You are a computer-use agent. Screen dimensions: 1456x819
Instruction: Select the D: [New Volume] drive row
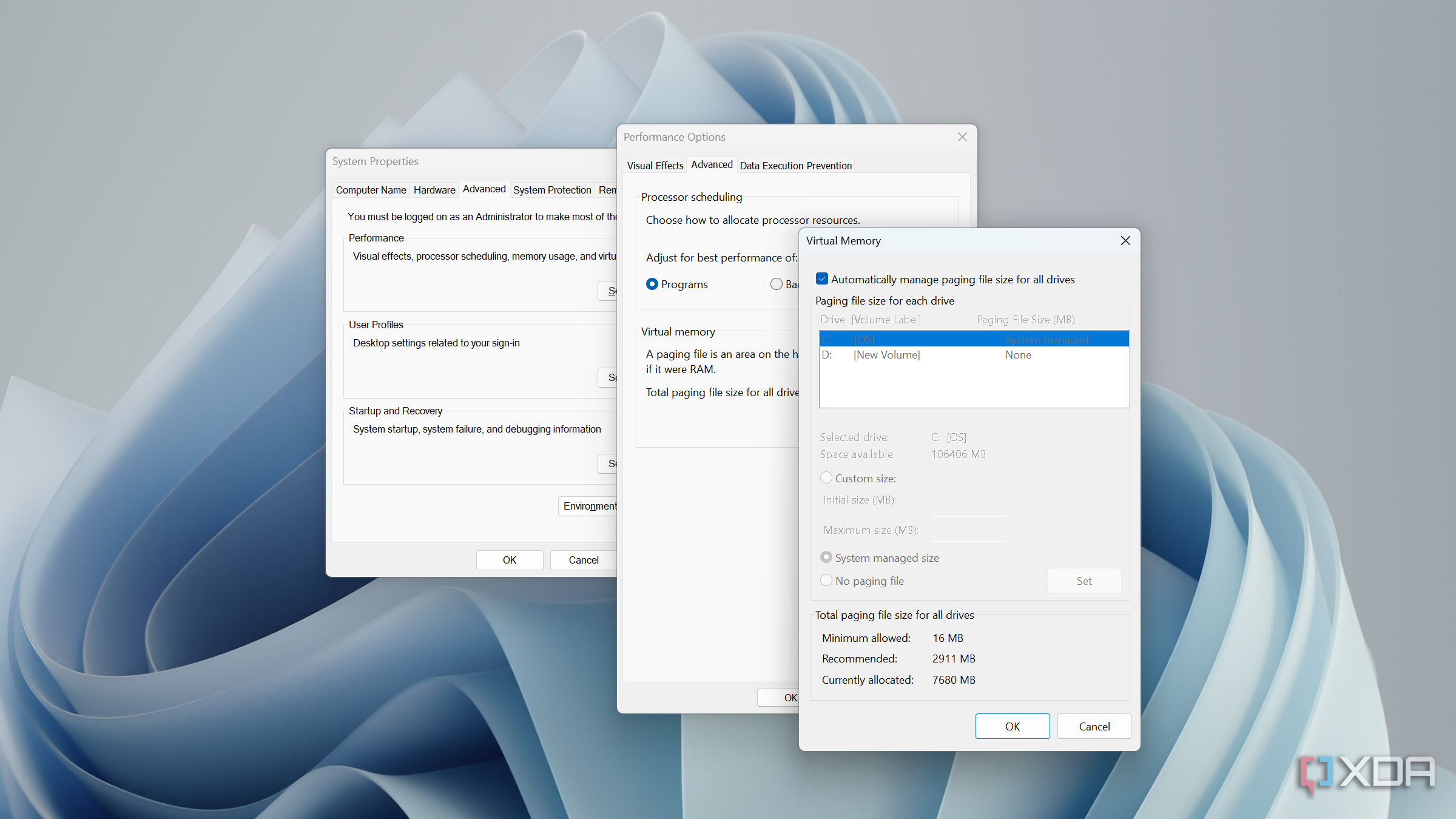coord(974,355)
